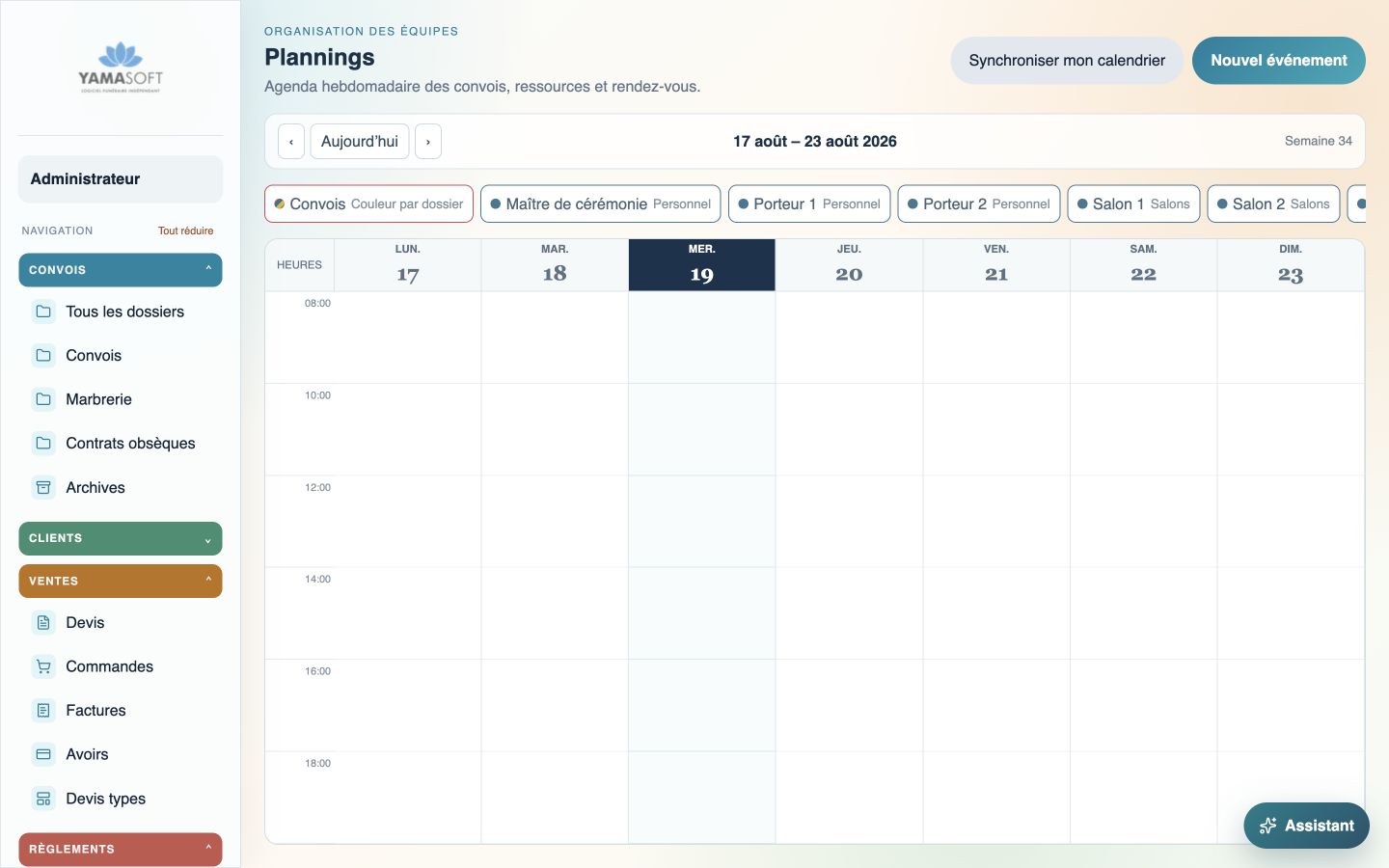Click the 12:00 time label

pos(317,487)
